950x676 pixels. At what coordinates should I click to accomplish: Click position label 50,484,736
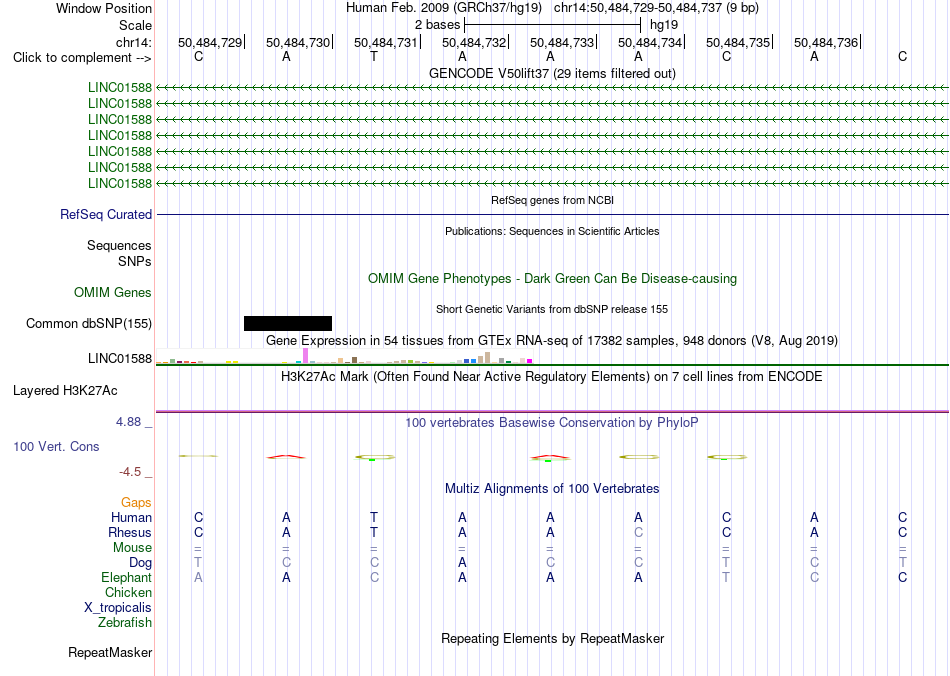coord(826,42)
